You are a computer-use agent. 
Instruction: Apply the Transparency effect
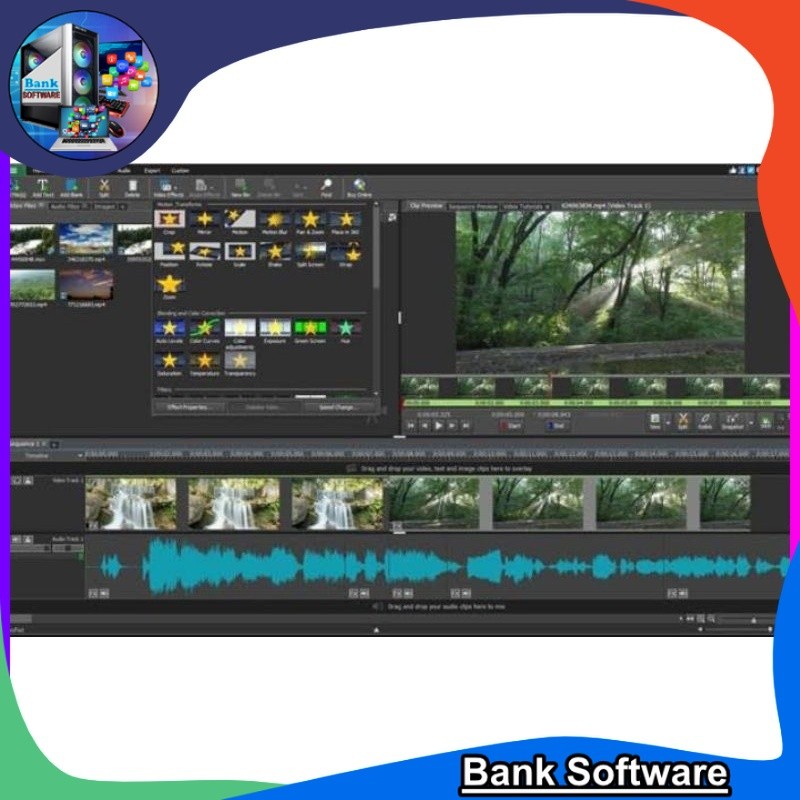(x=240, y=364)
